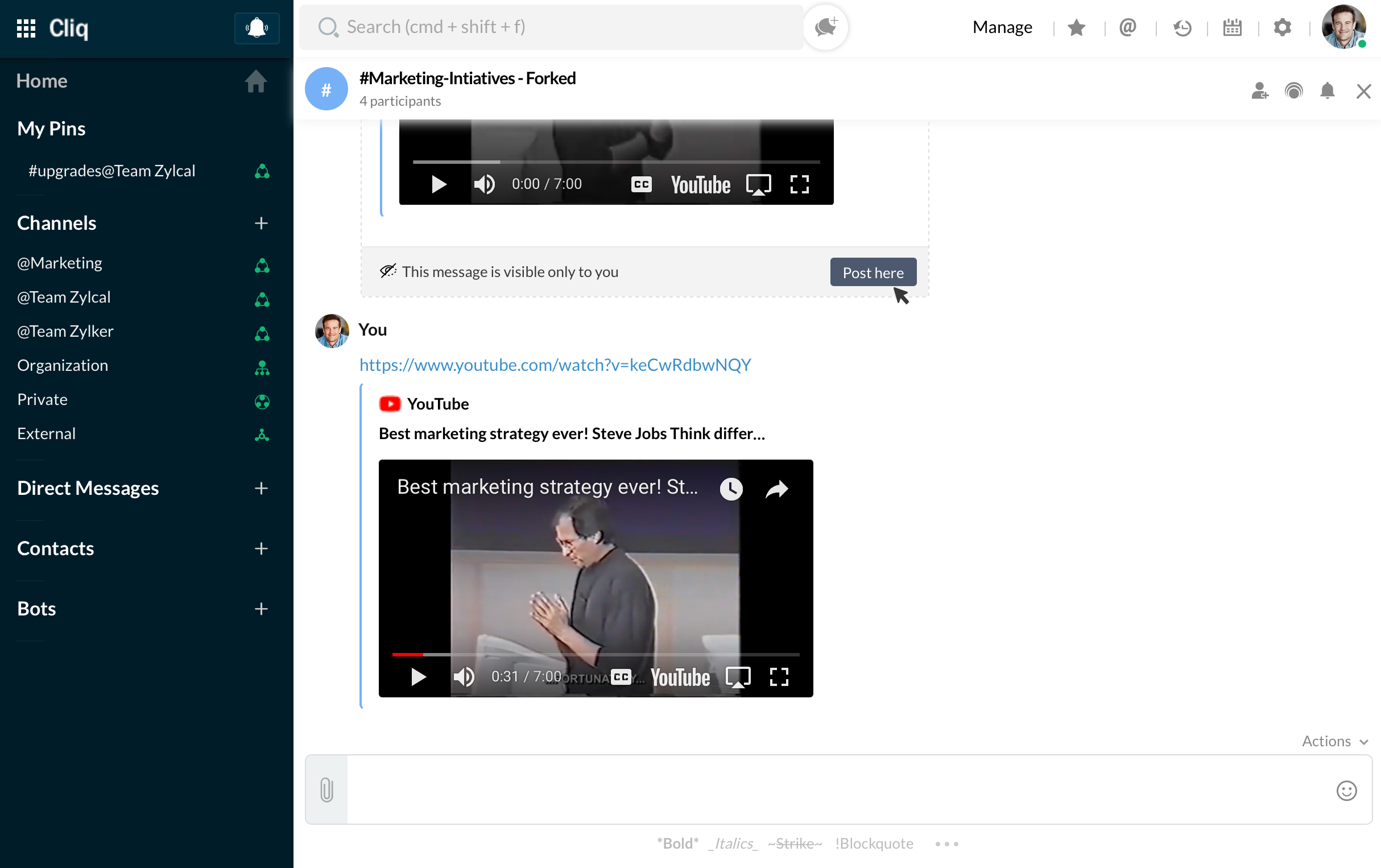Click AirPlay icon on lower video

coord(738,677)
